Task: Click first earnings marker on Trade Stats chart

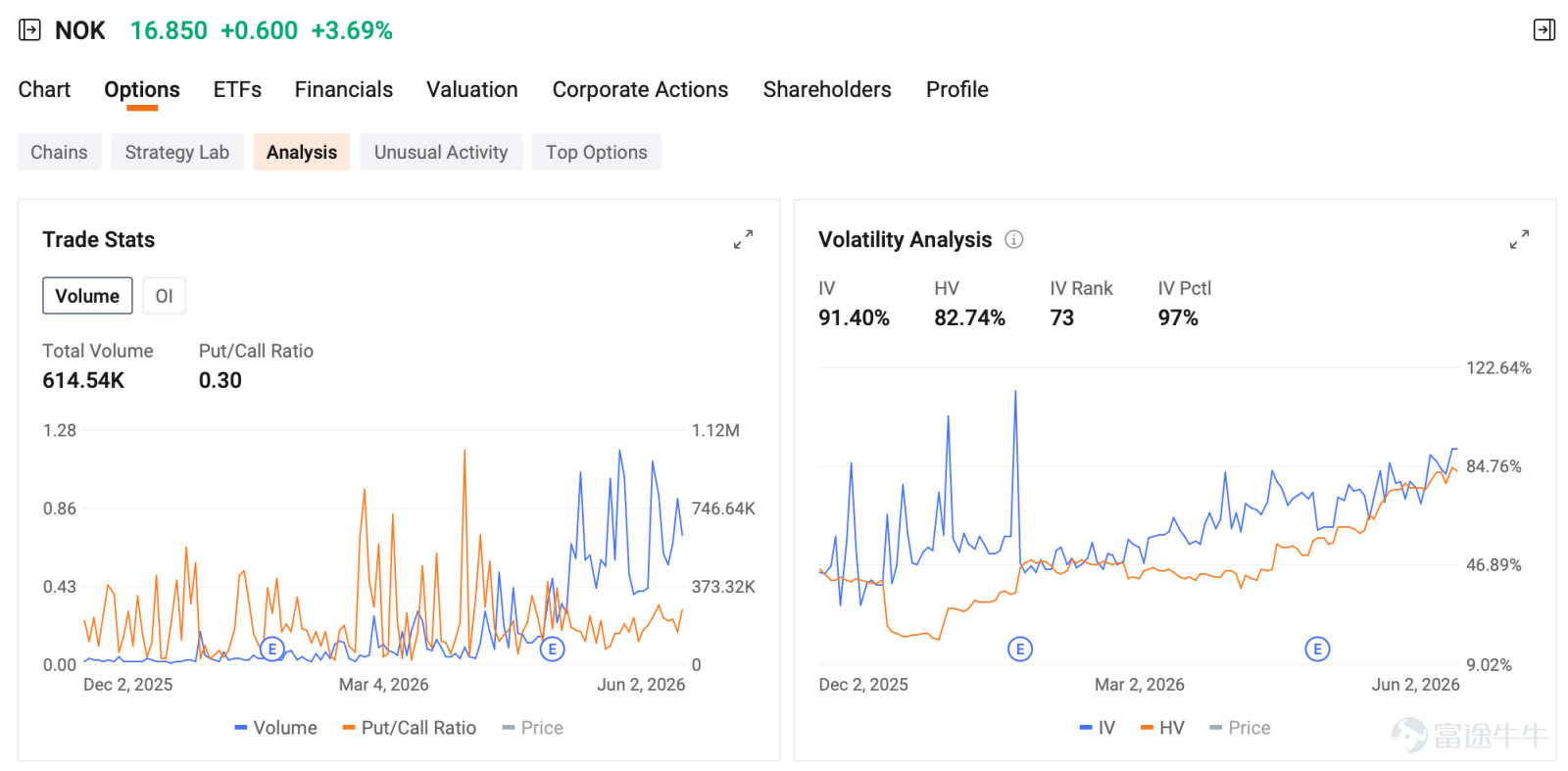Action: (272, 649)
